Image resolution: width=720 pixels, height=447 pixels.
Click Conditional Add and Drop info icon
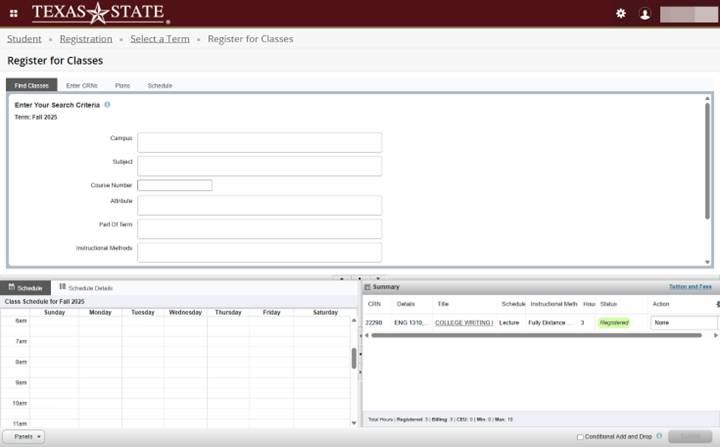(659, 437)
